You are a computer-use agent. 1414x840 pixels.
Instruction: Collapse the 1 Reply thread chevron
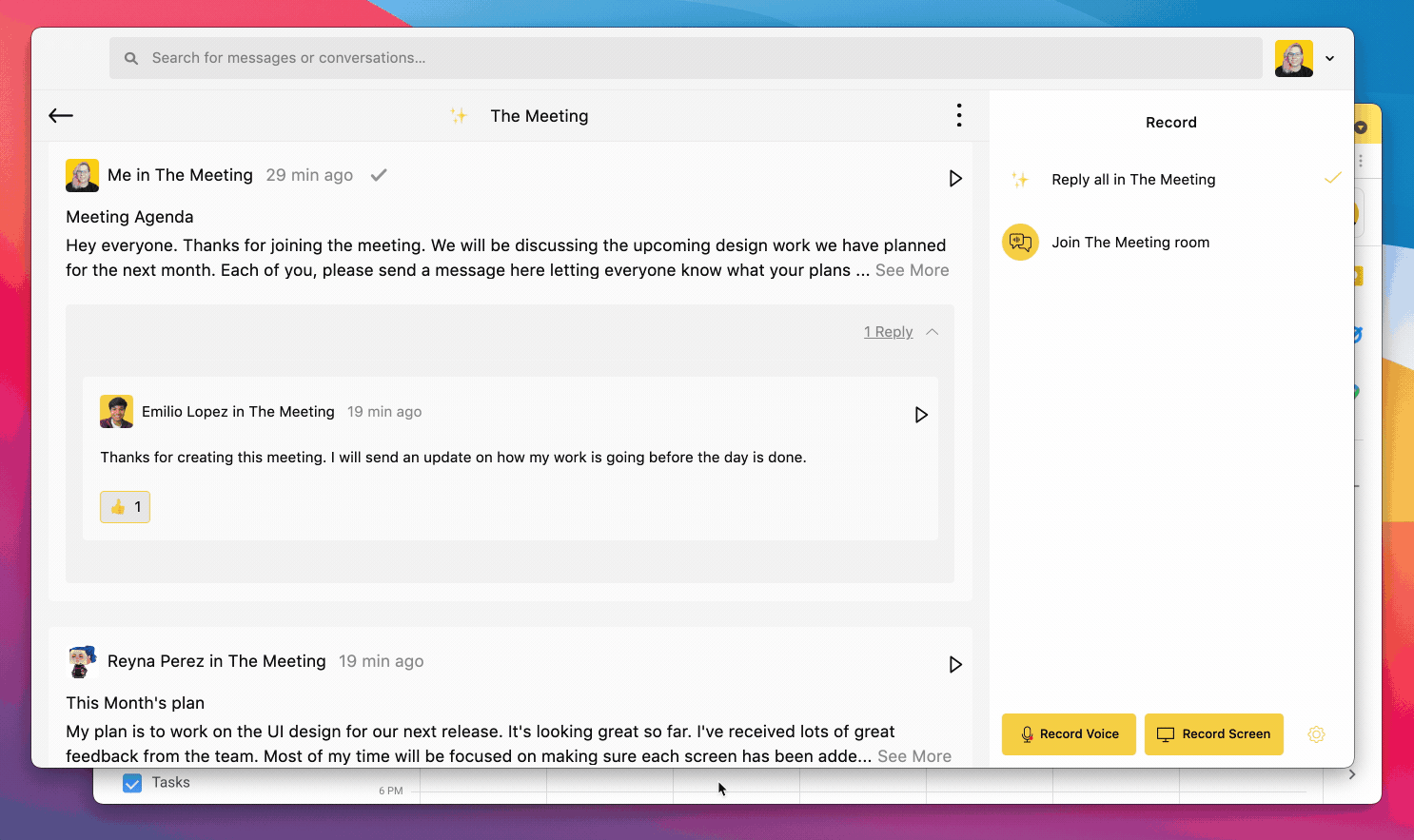933,331
